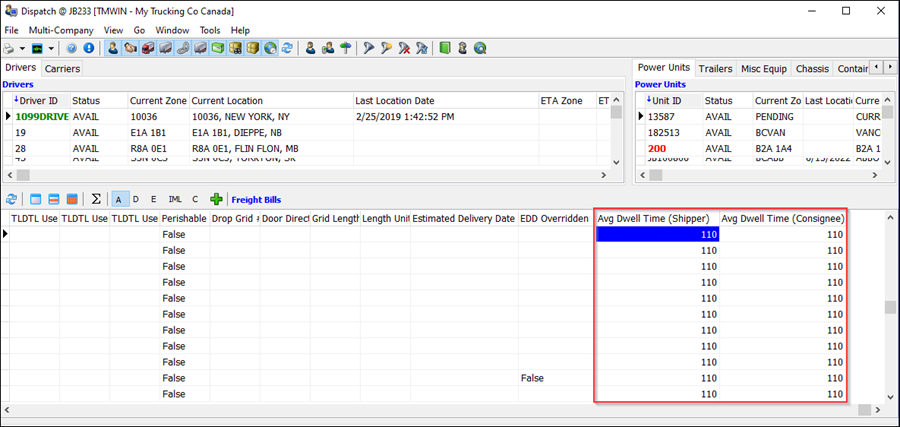The height and width of the screenshot is (427, 900).
Task: Switch to the Carriers tab
Action: [62, 69]
